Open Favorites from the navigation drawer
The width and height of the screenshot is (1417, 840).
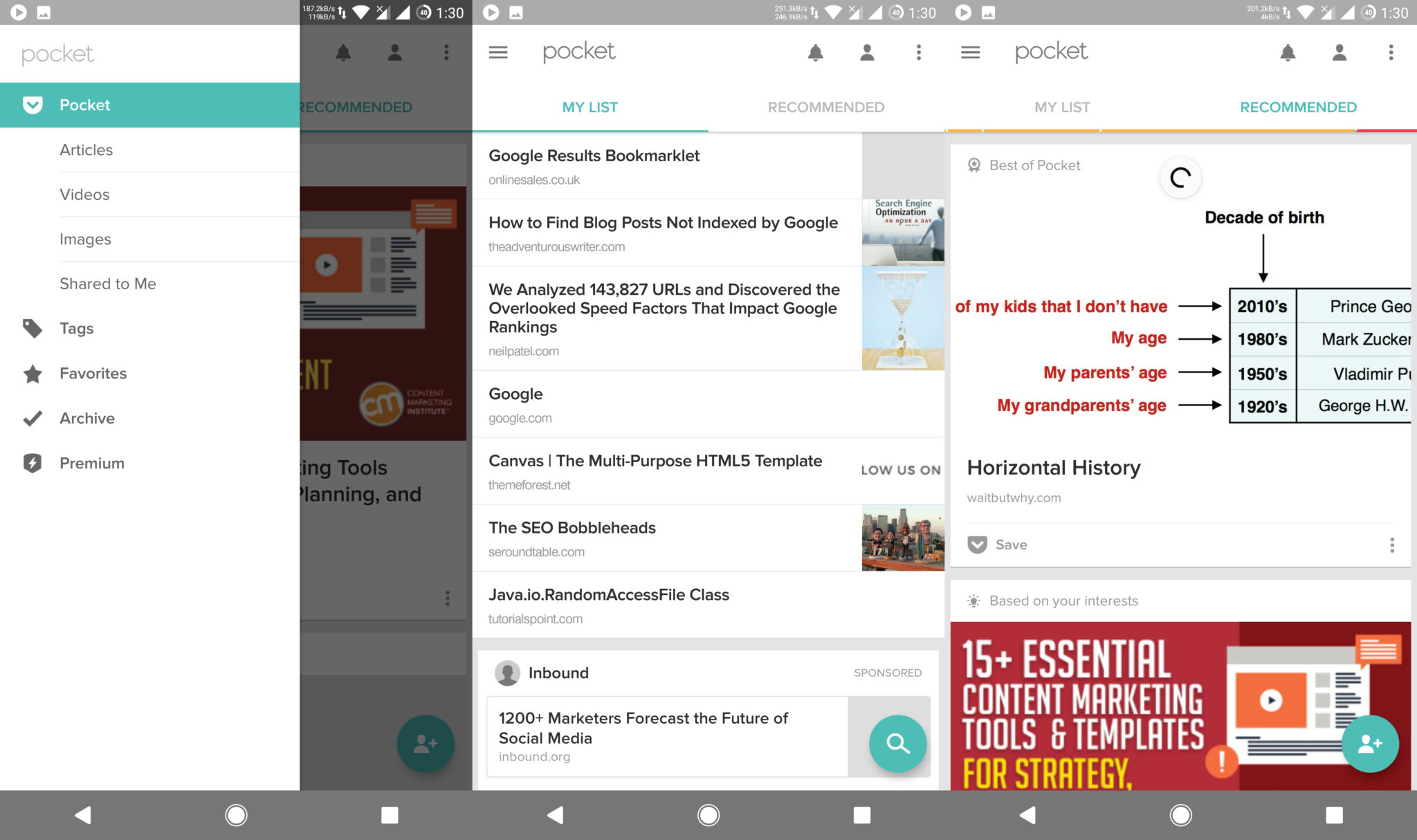pos(92,374)
